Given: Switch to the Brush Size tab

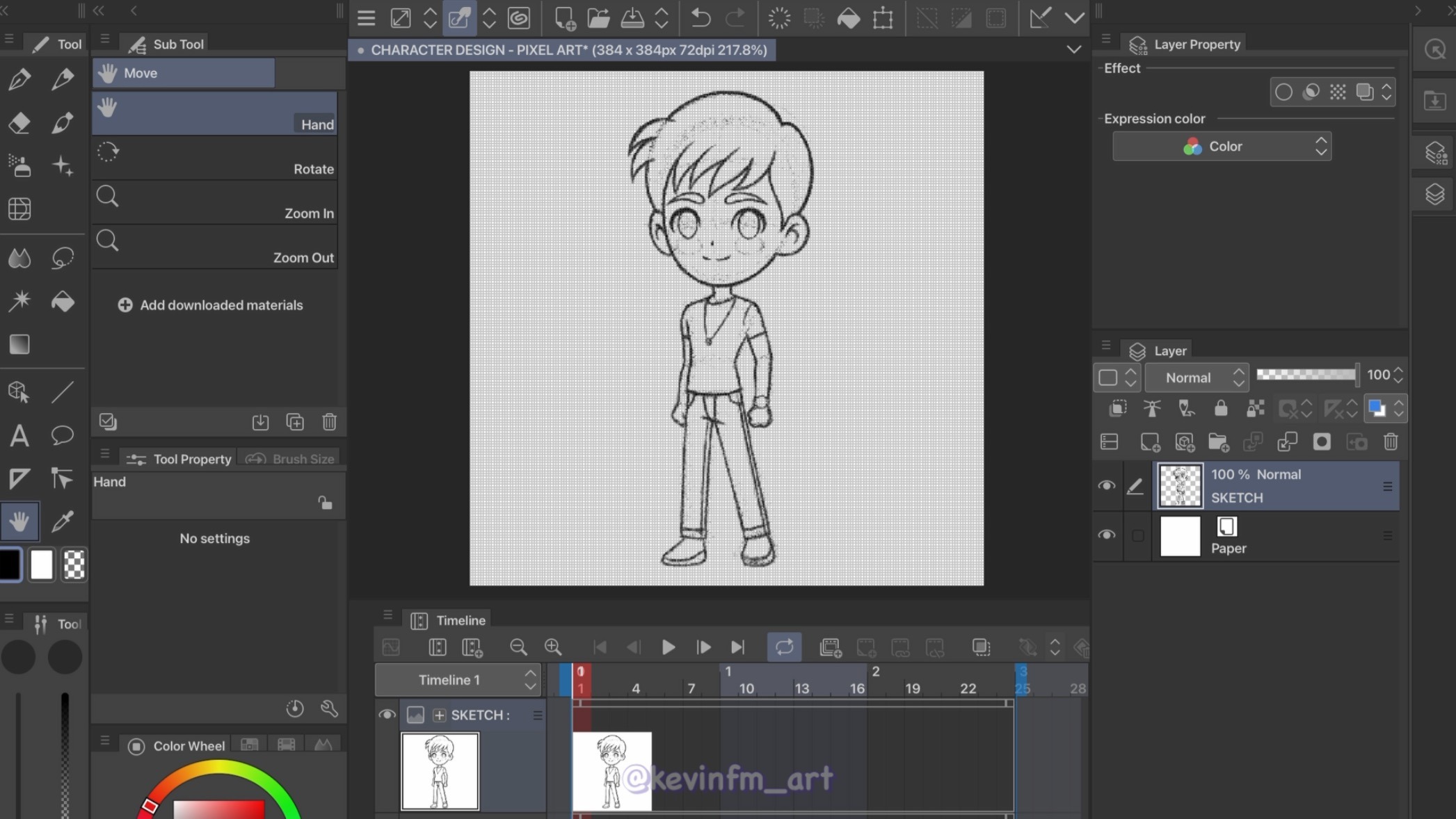Looking at the screenshot, I should (291, 459).
